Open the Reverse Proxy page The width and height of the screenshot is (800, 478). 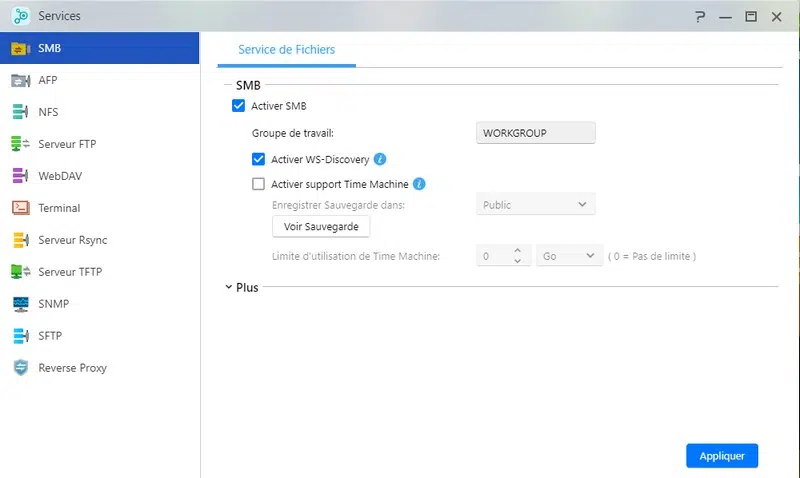[x=99, y=368]
